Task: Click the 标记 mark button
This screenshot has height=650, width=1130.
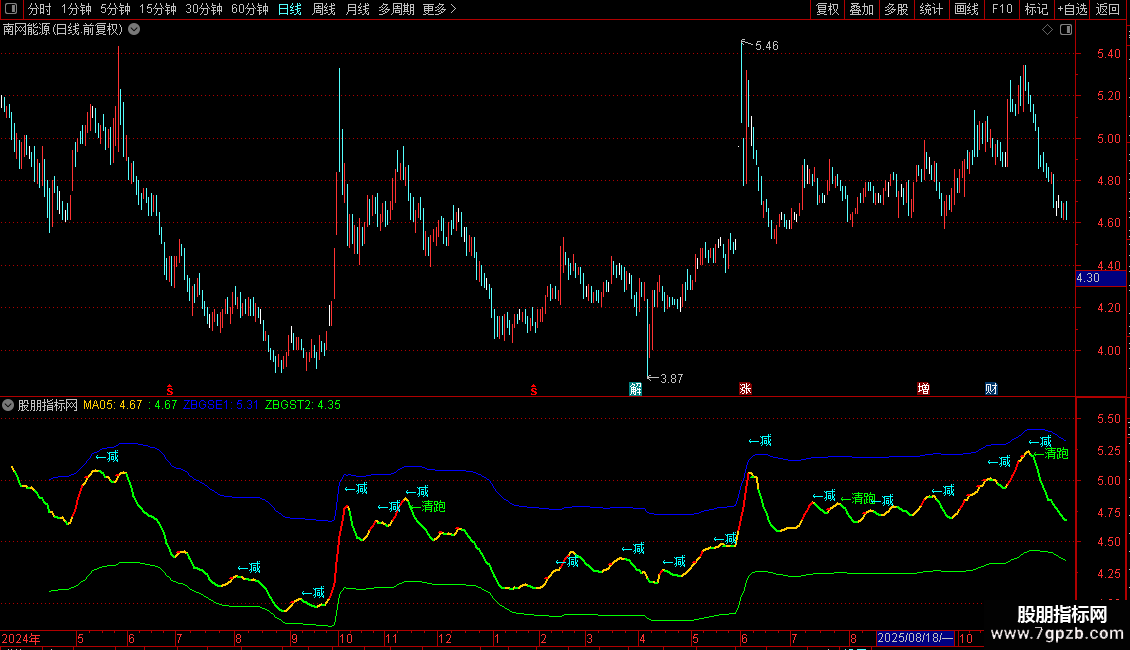Action: [1036, 9]
